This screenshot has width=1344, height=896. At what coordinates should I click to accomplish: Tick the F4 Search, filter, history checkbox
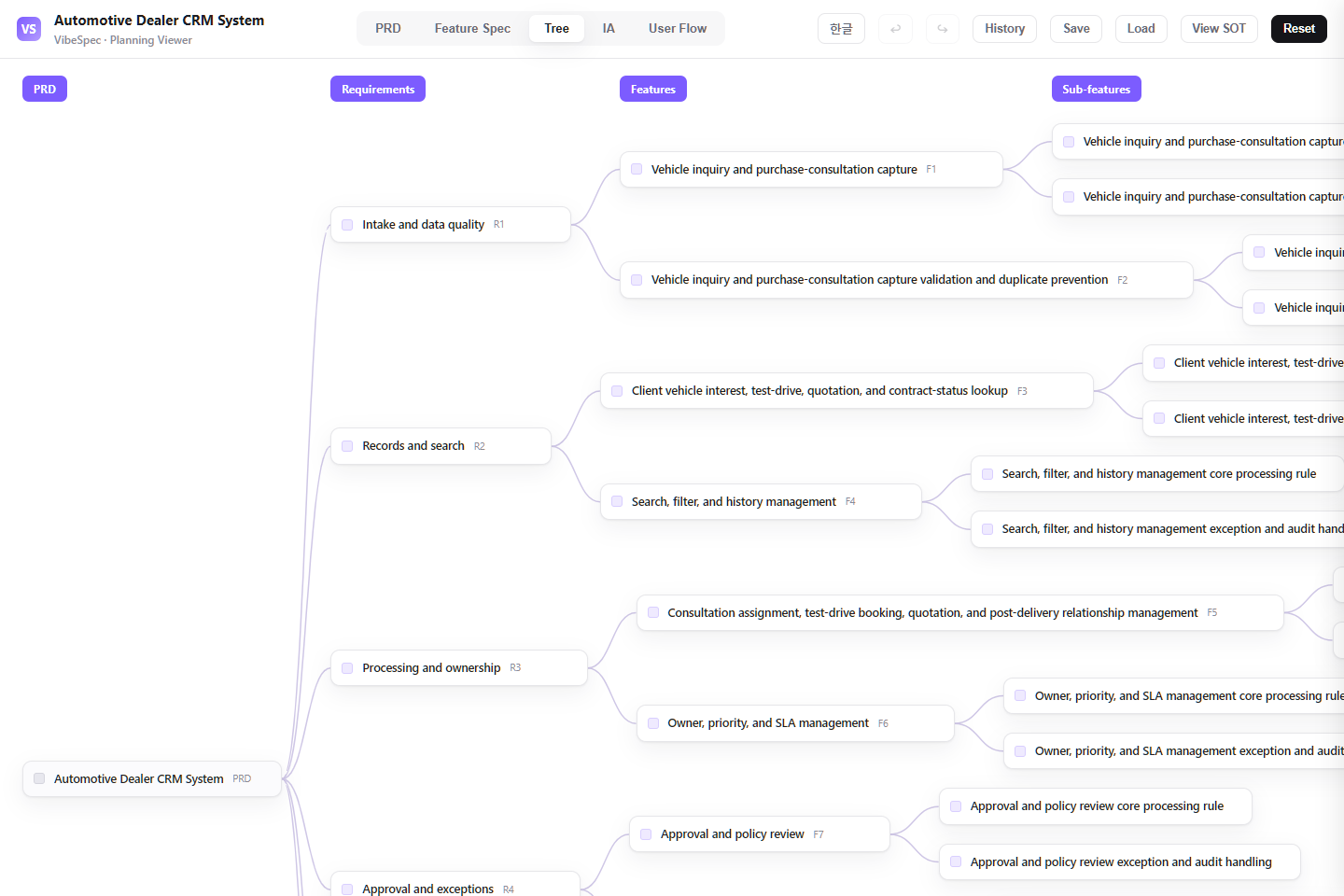pos(617,502)
